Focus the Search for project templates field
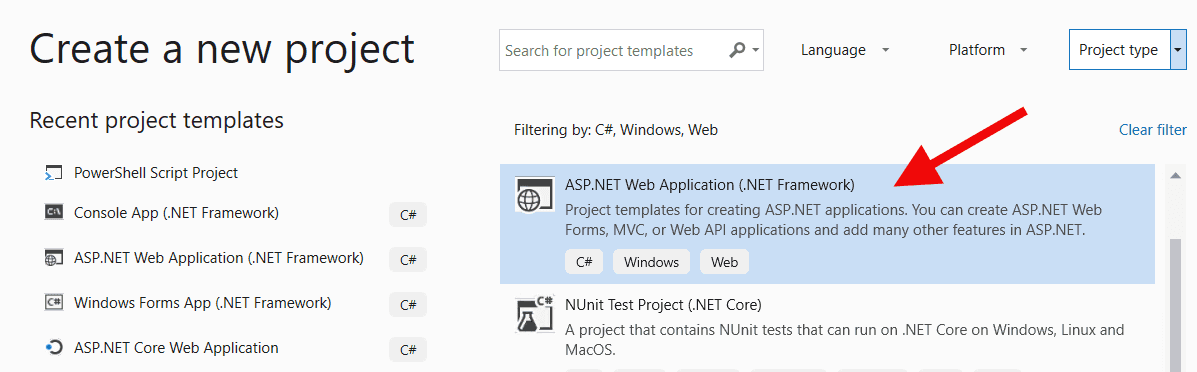 (631, 50)
